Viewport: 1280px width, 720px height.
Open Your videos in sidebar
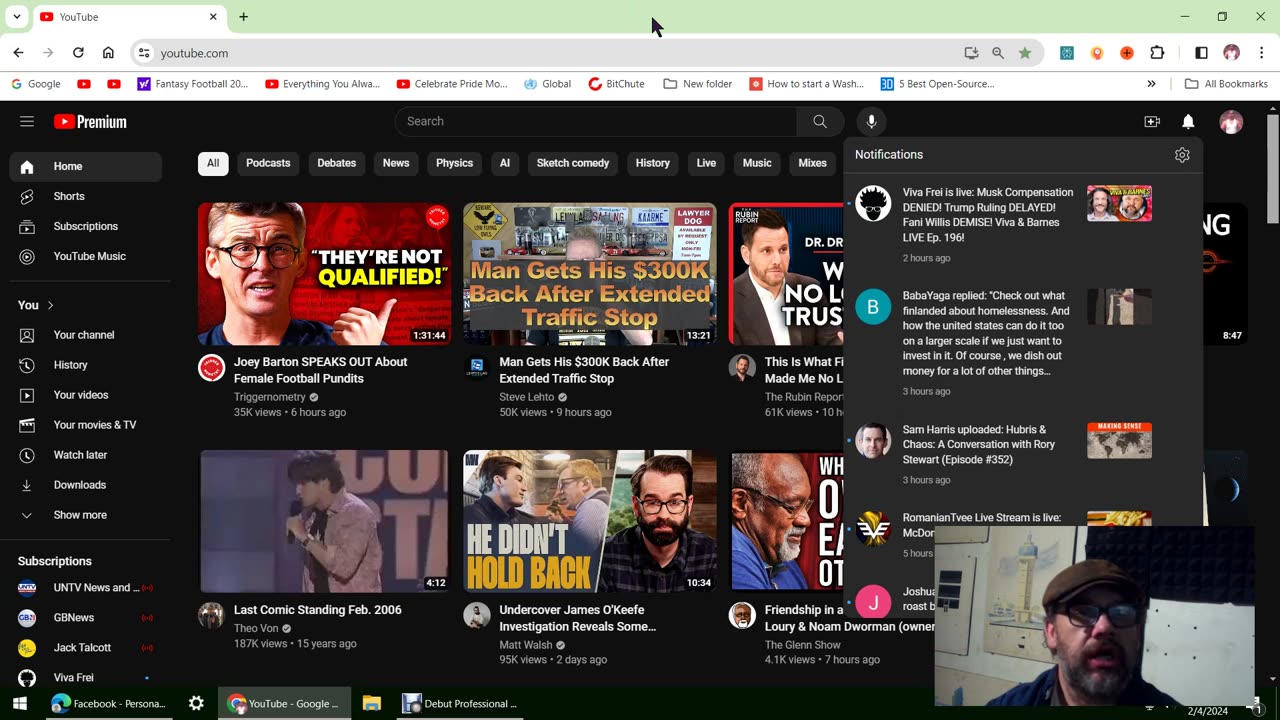coord(85,395)
